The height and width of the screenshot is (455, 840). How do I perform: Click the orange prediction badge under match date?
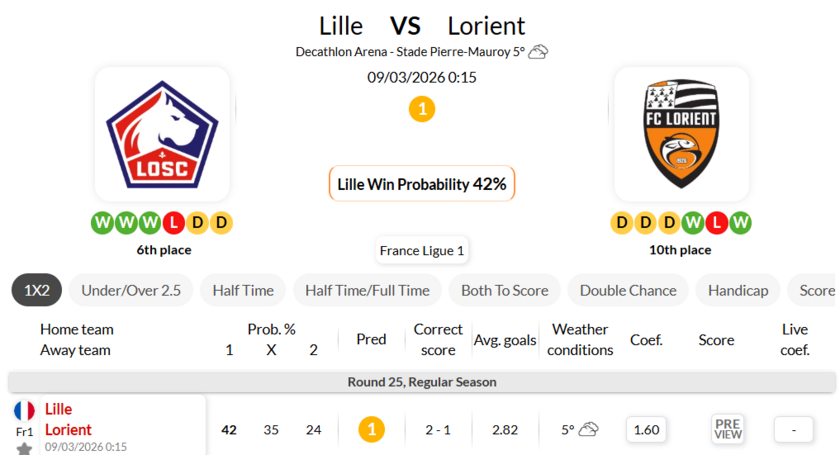(x=422, y=109)
